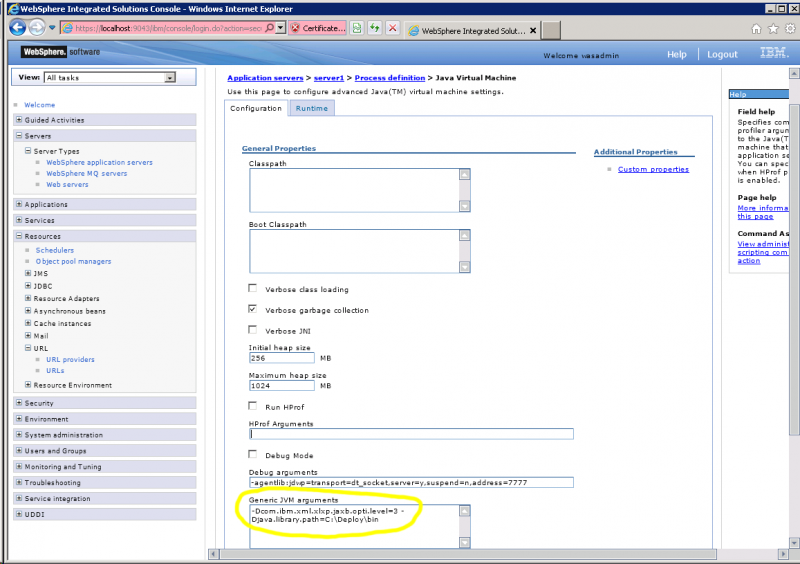This screenshot has height=564, width=800.
Task: Click the Stop loading X icon
Action: 392,29
